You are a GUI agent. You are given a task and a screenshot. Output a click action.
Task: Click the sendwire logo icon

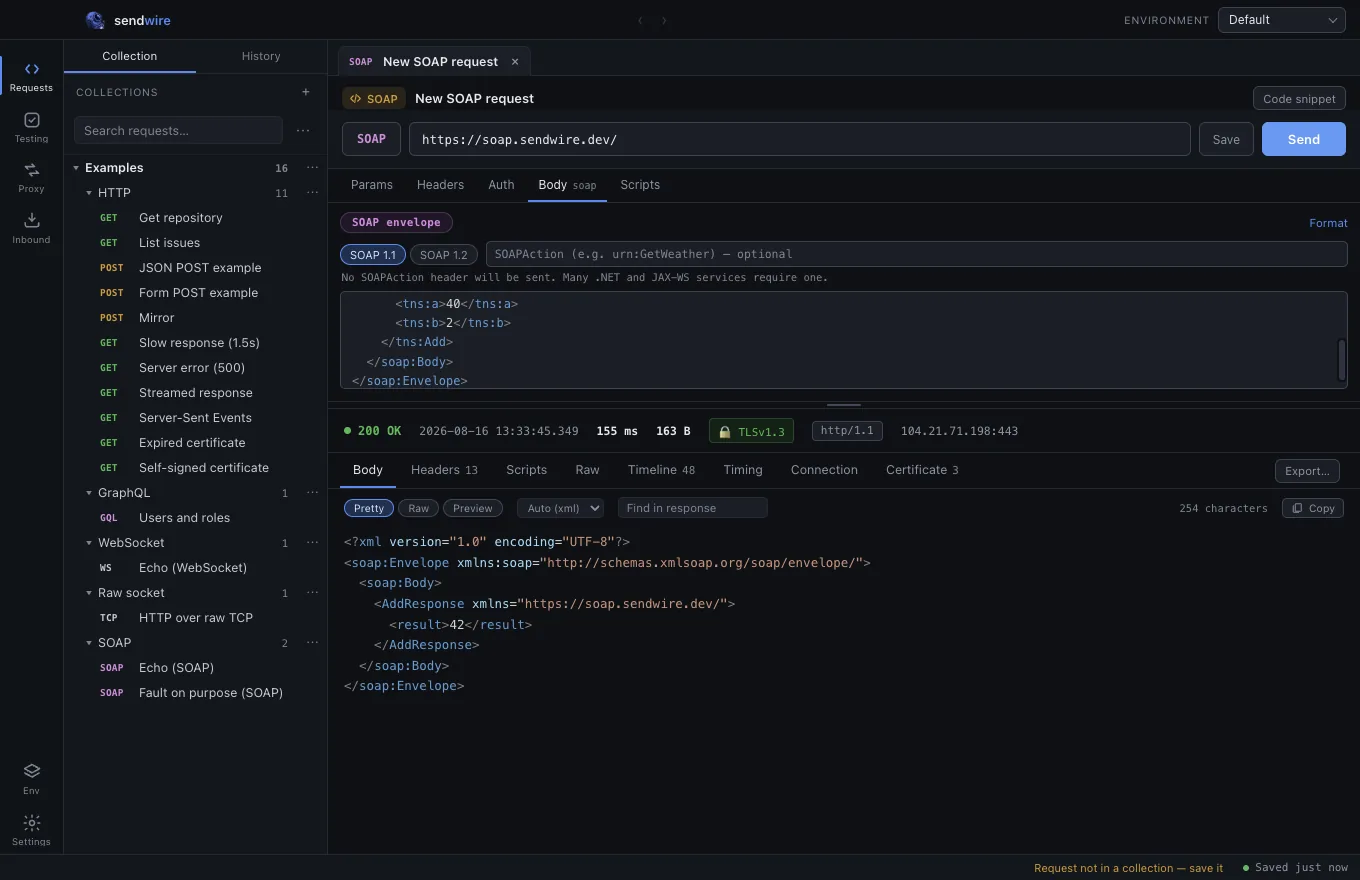click(x=95, y=20)
